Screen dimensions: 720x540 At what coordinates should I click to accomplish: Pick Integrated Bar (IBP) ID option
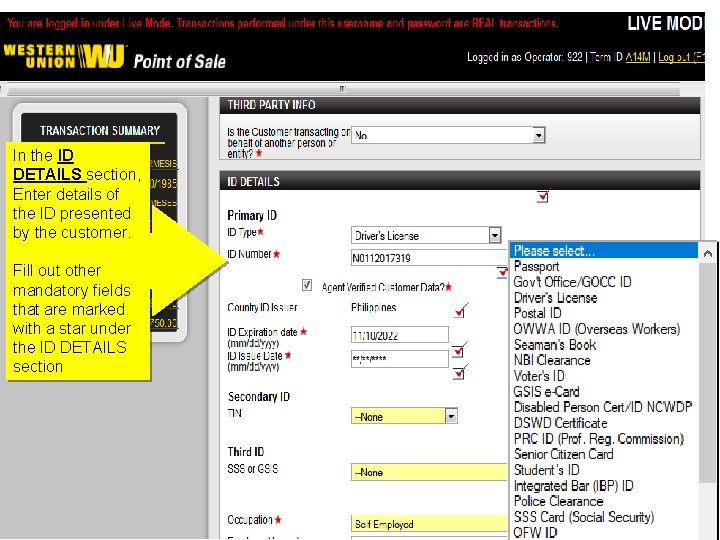[574, 486]
